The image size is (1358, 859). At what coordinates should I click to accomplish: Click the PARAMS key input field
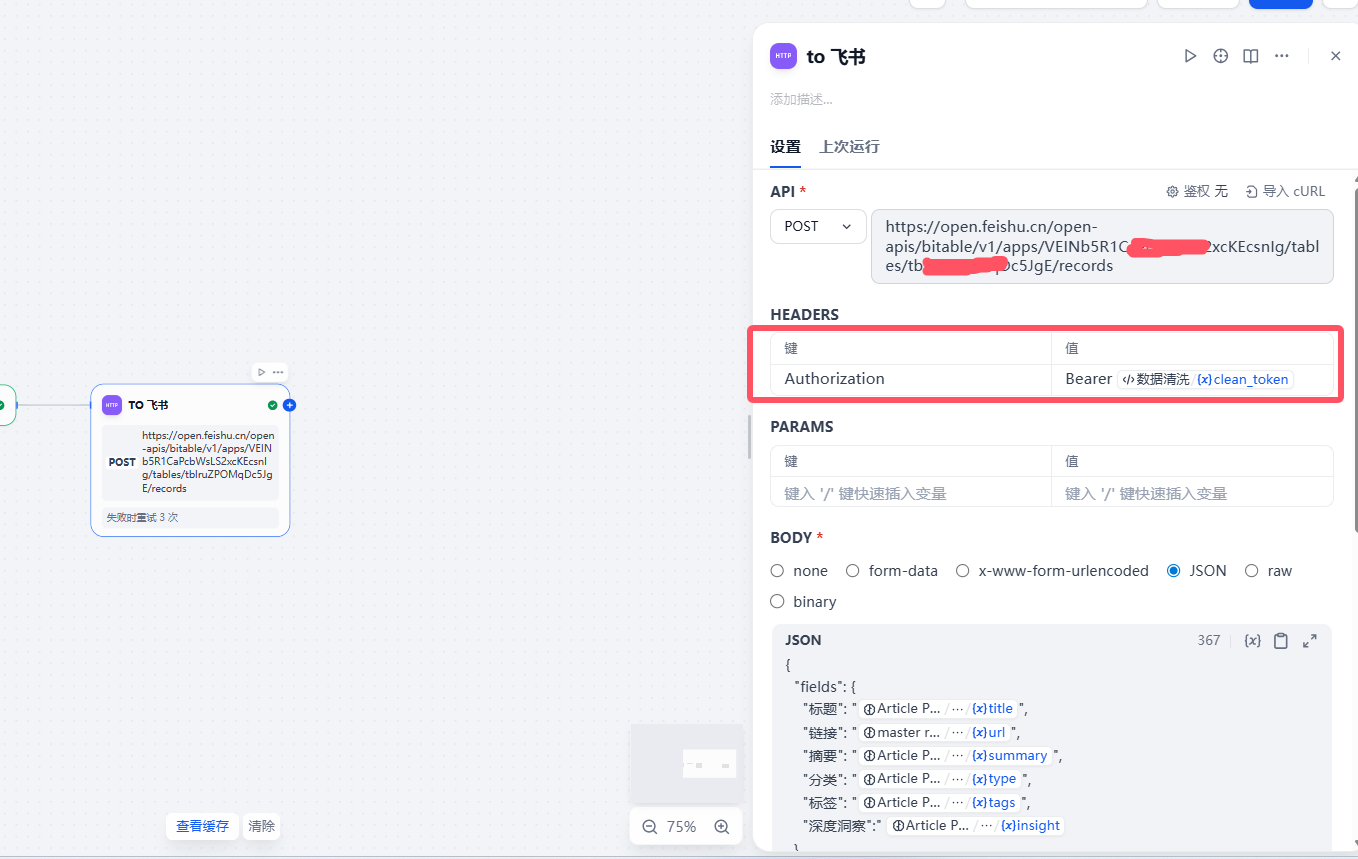(911, 493)
